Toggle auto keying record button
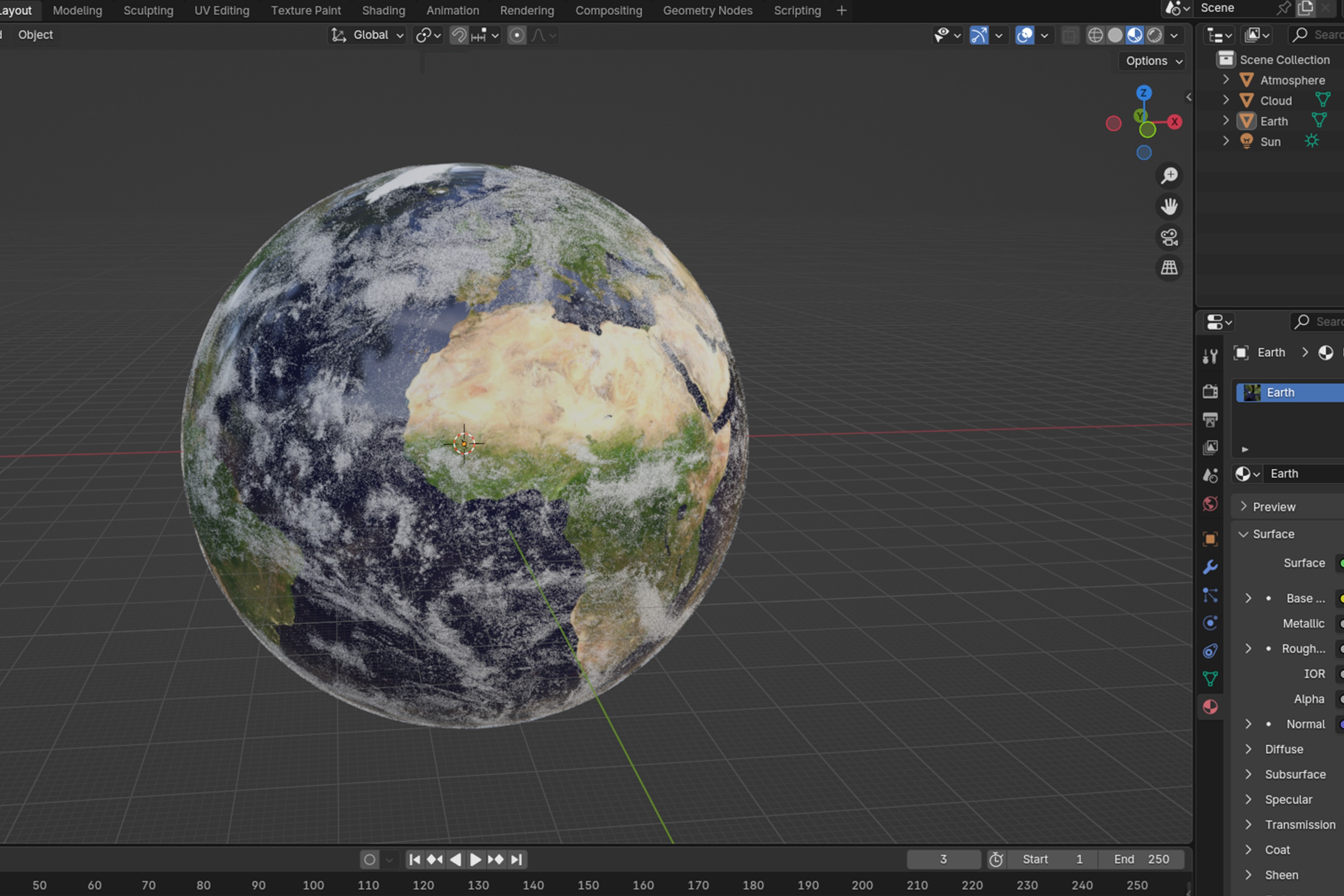Viewport: 1344px width, 896px height. click(x=370, y=859)
